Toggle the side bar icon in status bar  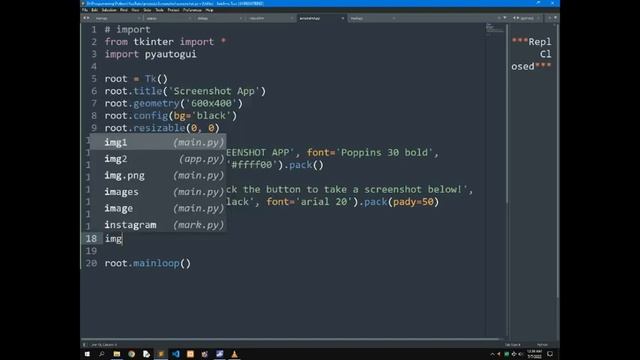pyautogui.click(x=85, y=344)
